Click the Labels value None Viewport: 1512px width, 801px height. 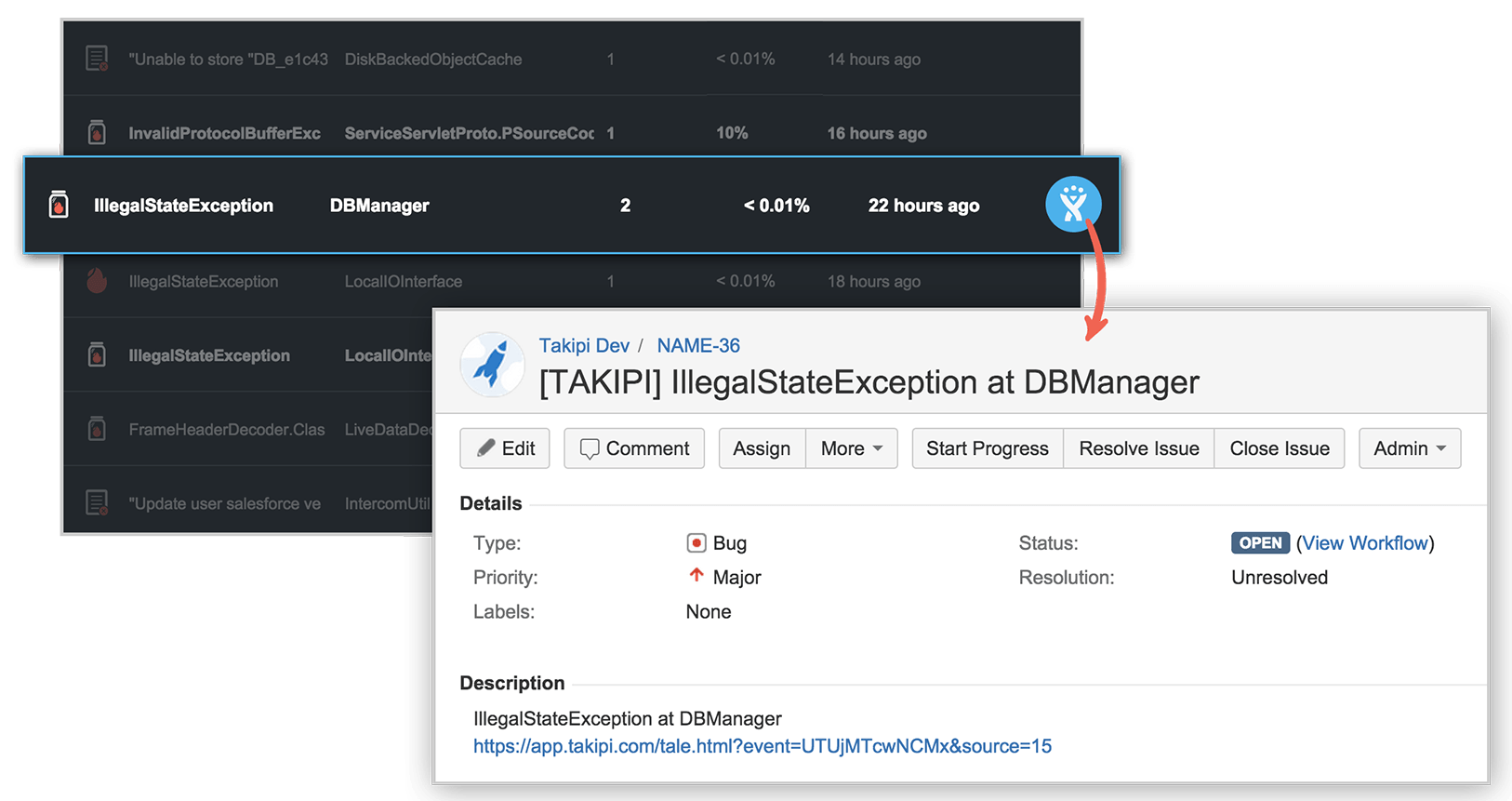[709, 612]
